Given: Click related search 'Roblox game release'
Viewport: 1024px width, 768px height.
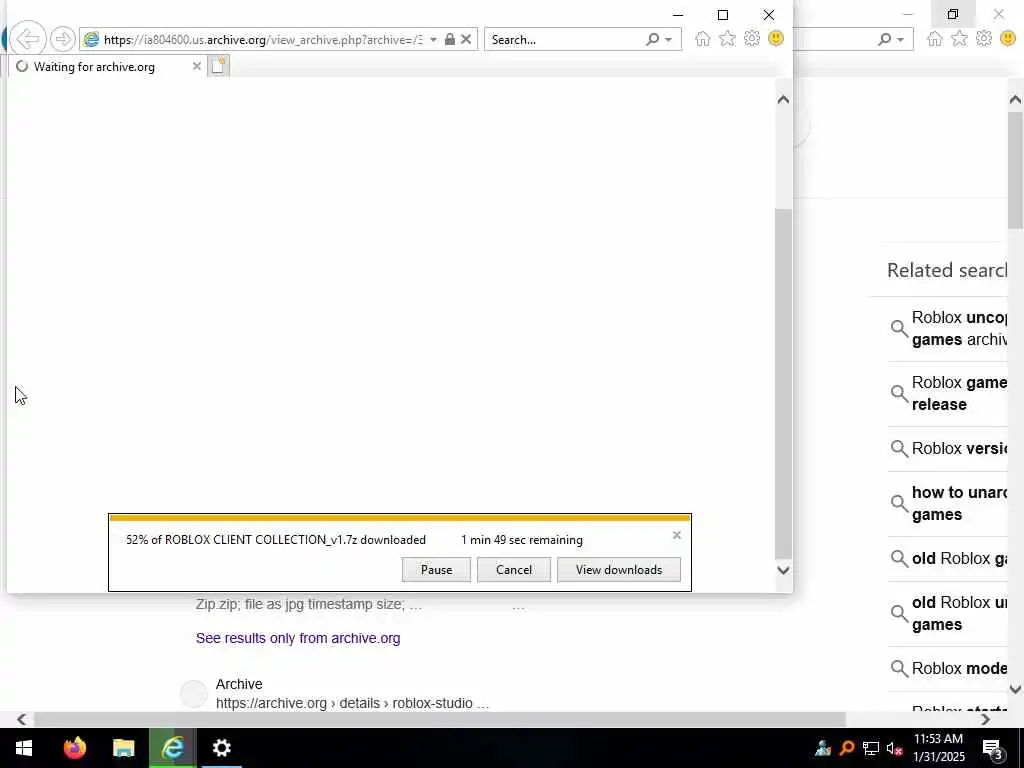Looking at the screenshot, I should [959, 393].
